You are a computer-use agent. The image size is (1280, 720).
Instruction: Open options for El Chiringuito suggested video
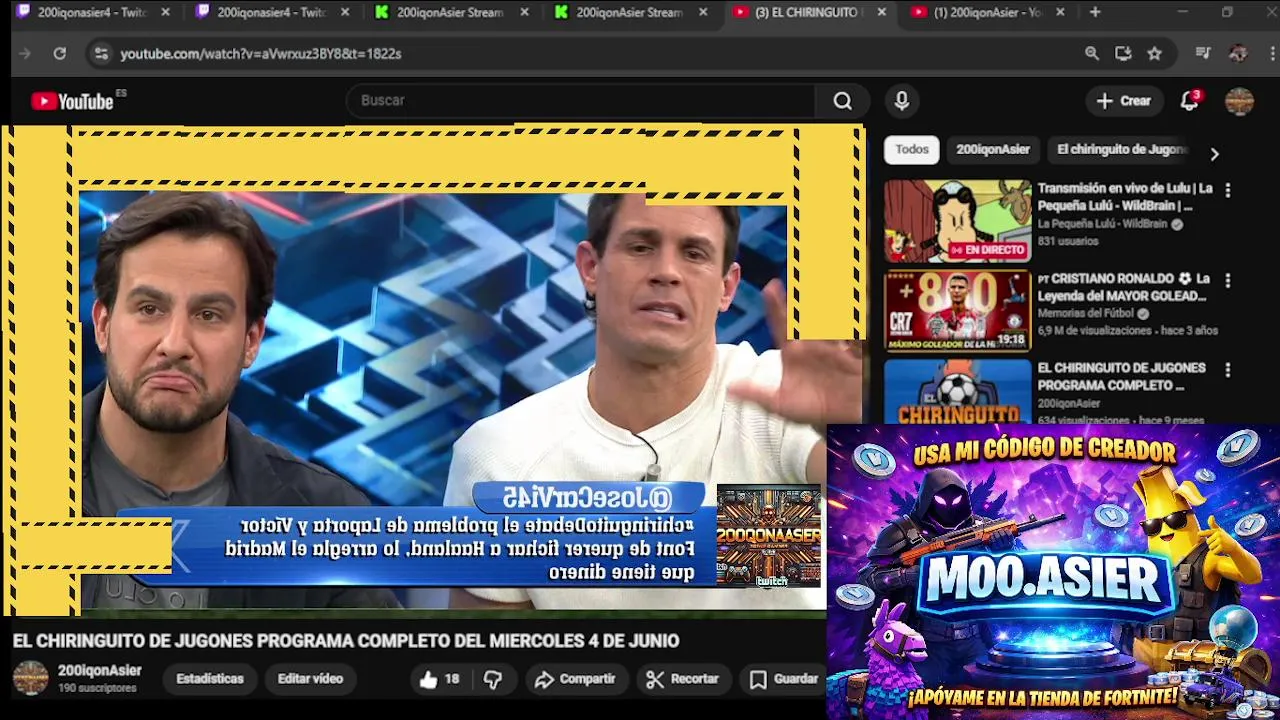click(1228, 370)
